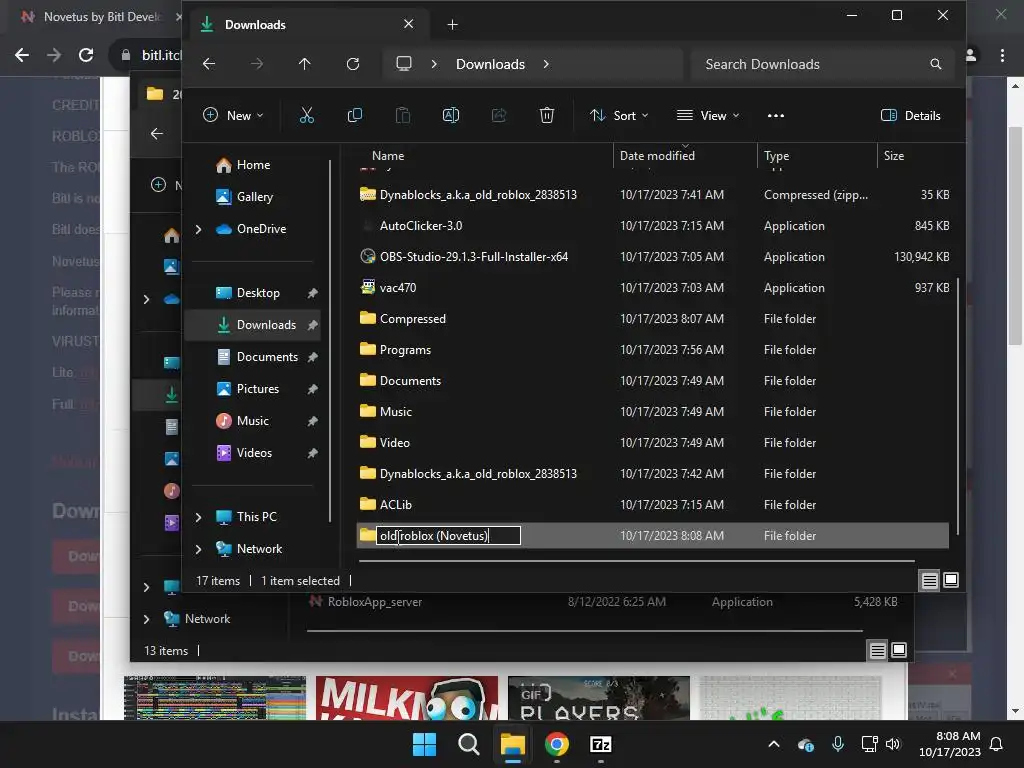Go up one folder level
The width and height of the screenshot is (1024, 768).
(305, 64)
